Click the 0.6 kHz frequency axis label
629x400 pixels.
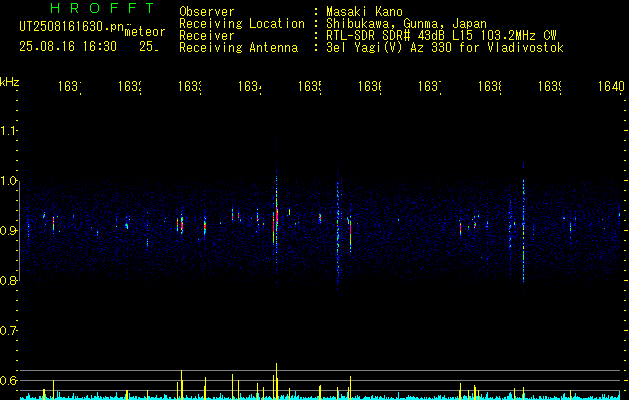click(8, 380)
